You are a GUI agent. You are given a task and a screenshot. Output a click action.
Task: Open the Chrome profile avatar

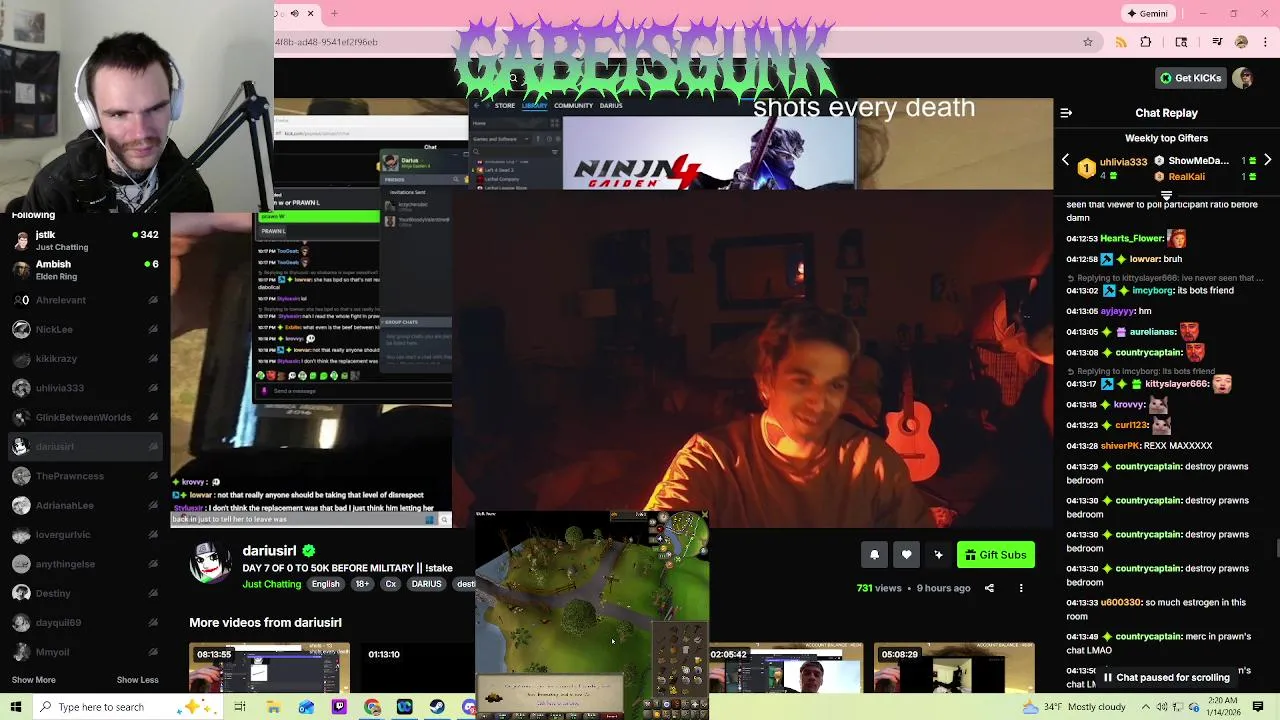(x=1241, y=42)
